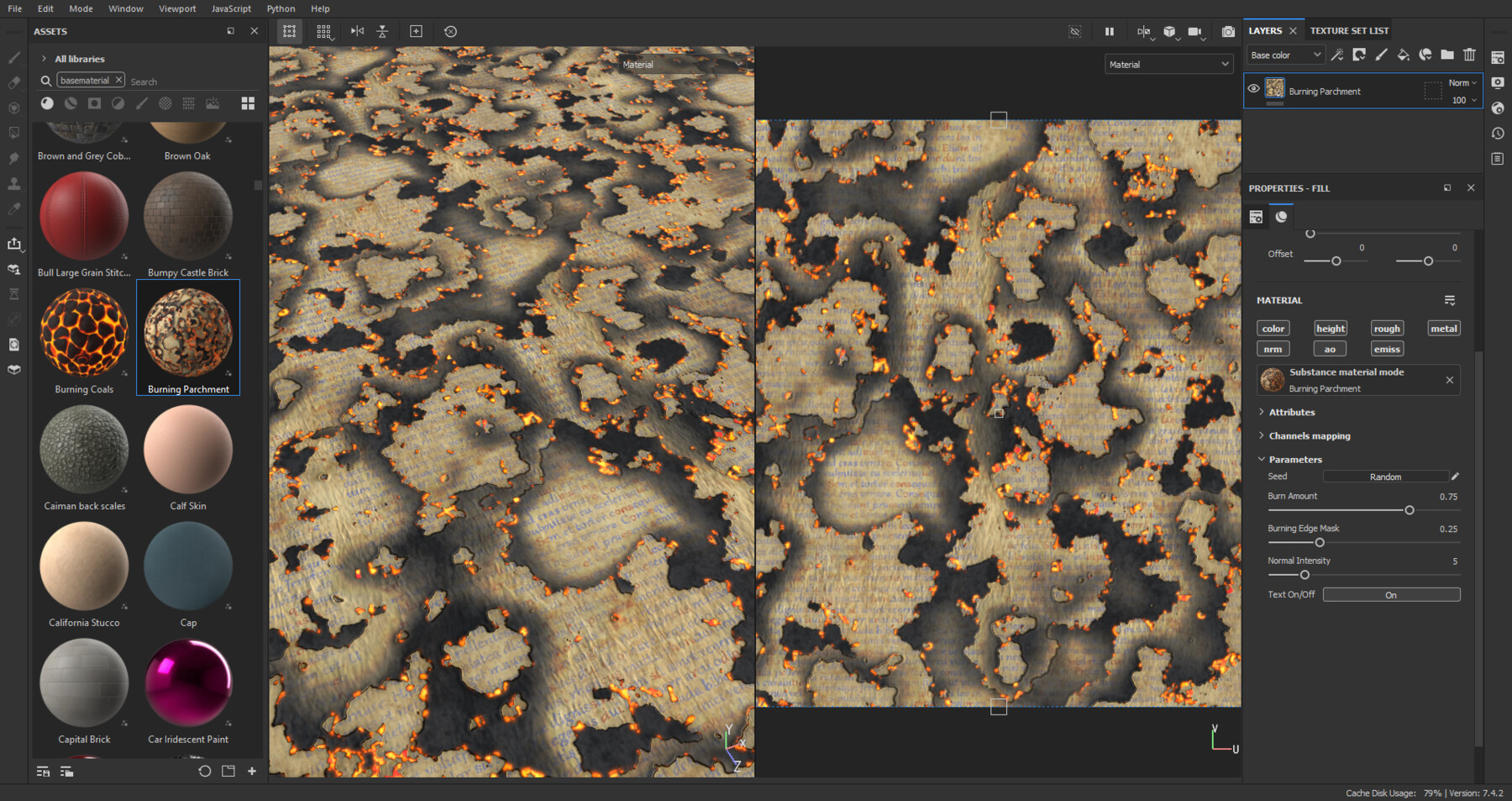
Task: Filter Assets panel by brushes icon
Action: click(x=142, y=103)
